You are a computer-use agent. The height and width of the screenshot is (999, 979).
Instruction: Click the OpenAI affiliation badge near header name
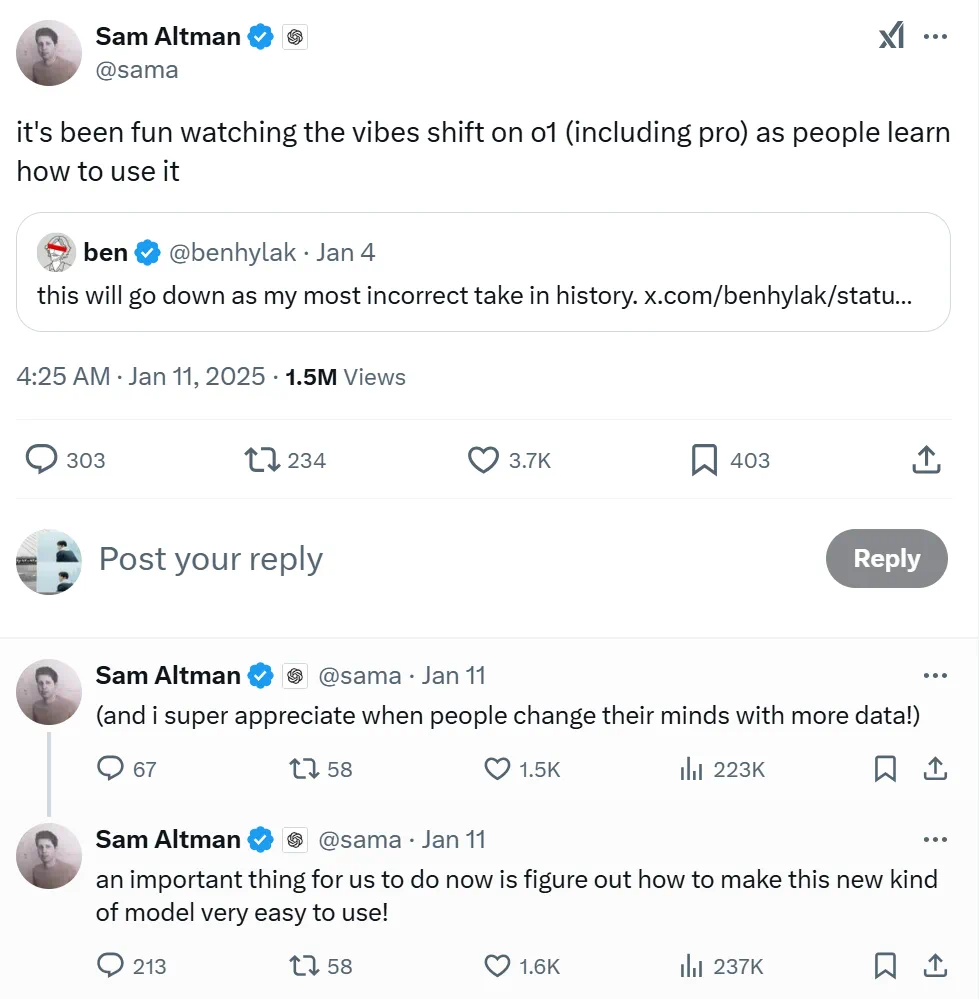(295, 37)
